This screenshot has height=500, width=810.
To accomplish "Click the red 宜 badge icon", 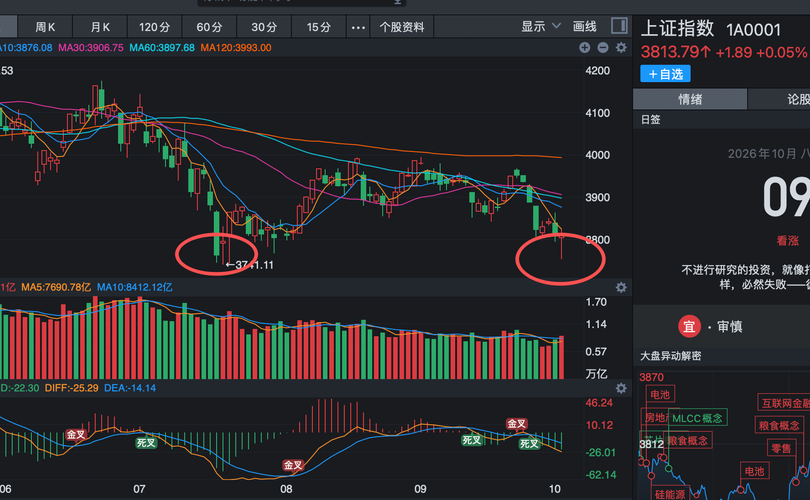I will (689, 326).
